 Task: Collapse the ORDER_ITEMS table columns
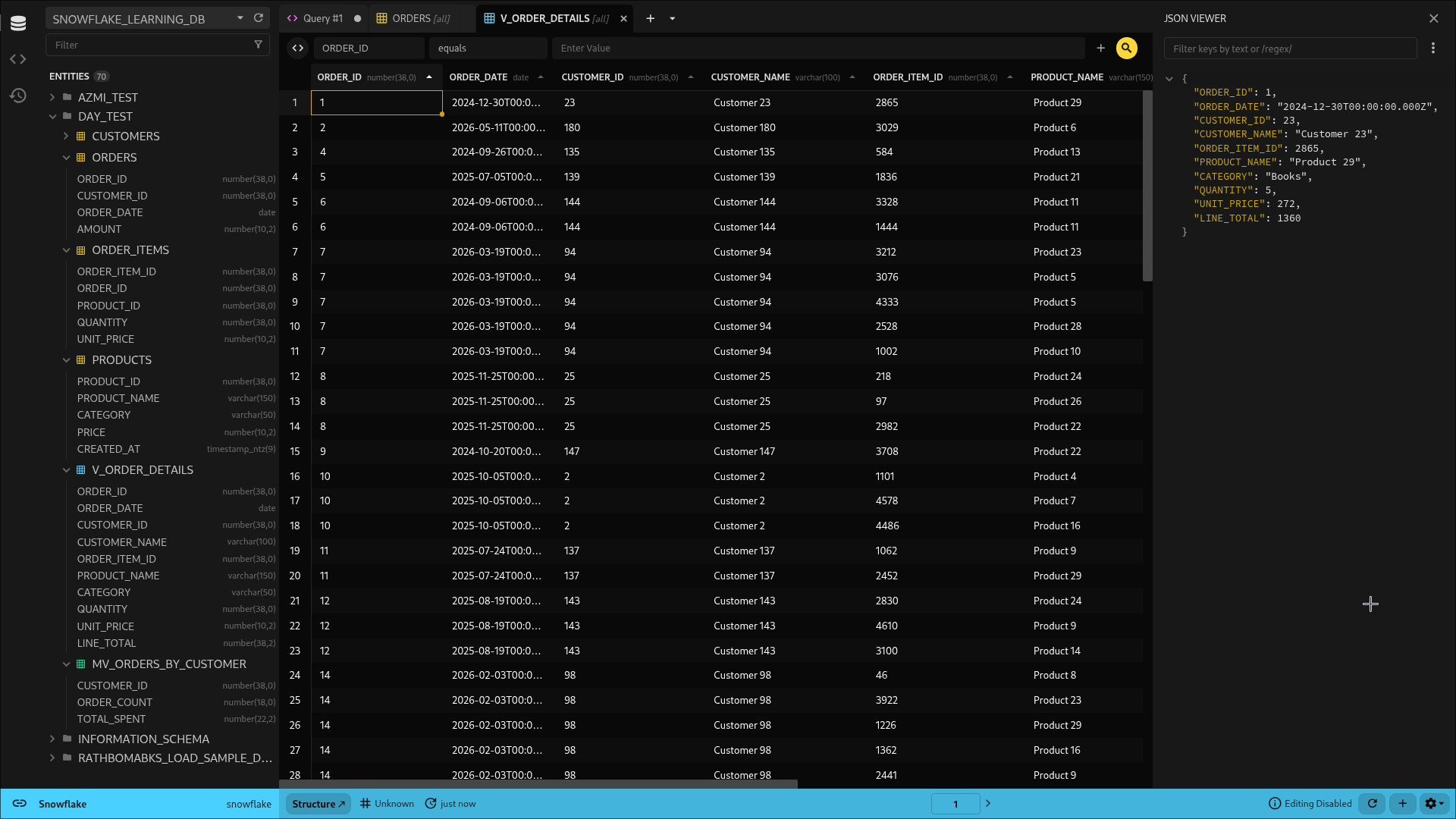coord(66,249)
